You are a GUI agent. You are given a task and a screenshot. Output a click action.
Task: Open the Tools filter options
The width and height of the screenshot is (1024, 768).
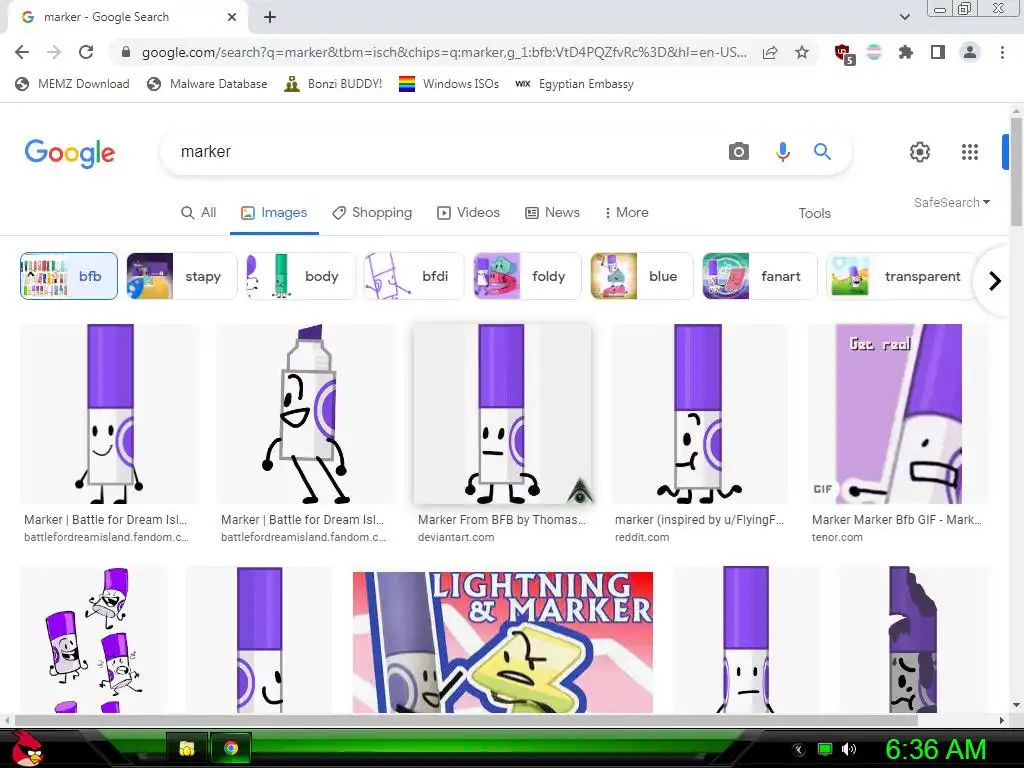(x=814, y=213)
